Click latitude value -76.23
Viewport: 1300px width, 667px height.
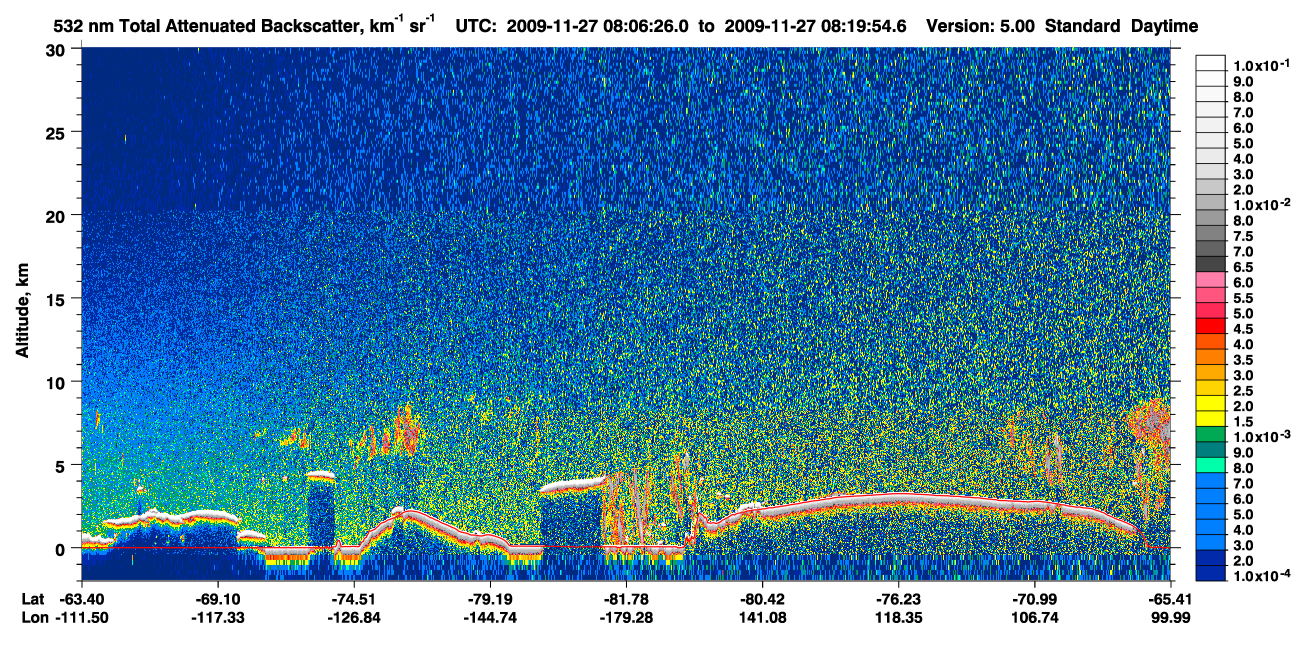(899, 599)
